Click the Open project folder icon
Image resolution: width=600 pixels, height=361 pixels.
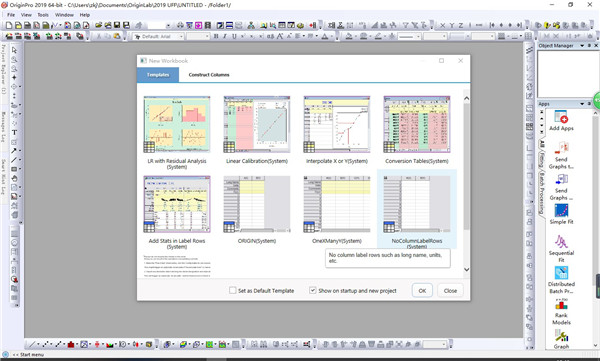pyautogui.click(x=99, y=25)
